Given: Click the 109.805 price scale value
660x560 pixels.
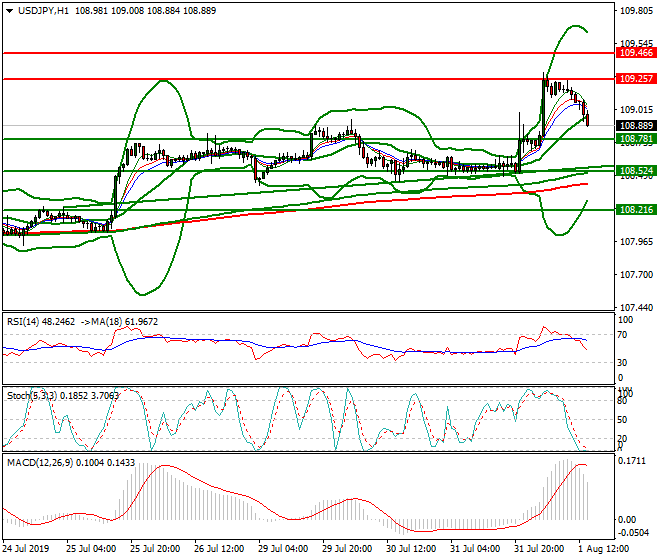Looking at the screenshot, I should click(636, 11).
